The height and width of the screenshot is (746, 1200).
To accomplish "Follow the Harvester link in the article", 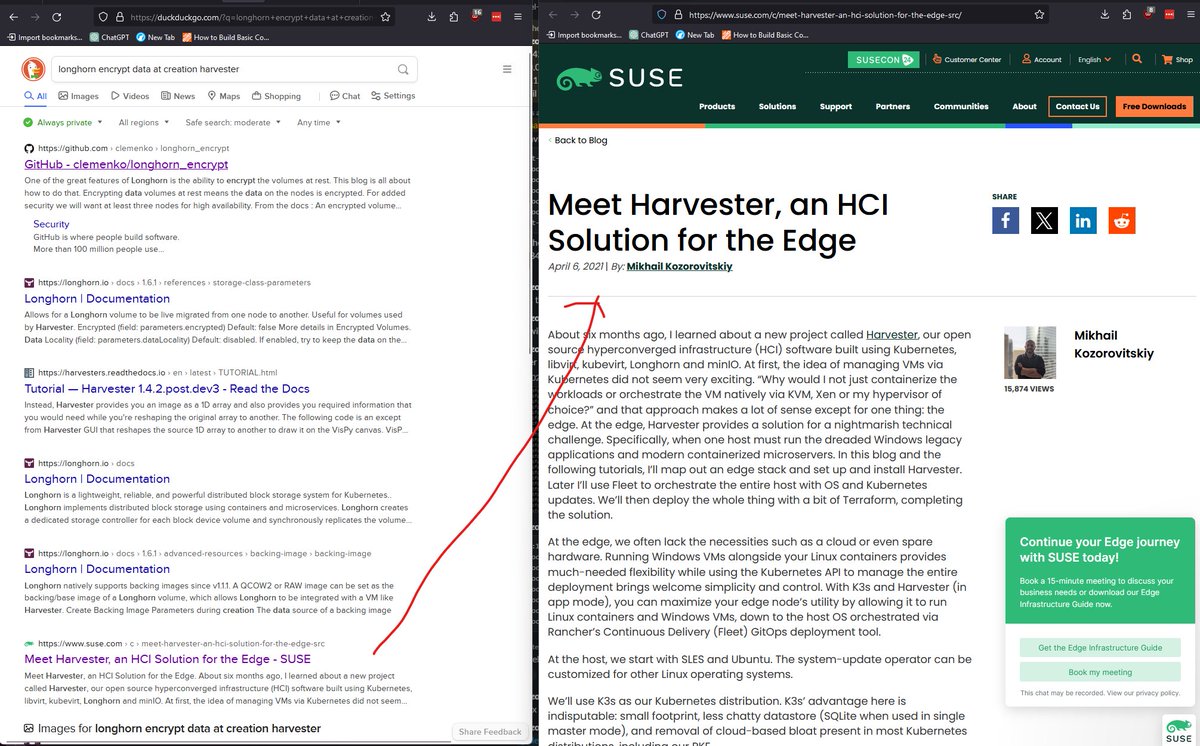I will pyautogui.click(x=892, y=334).
